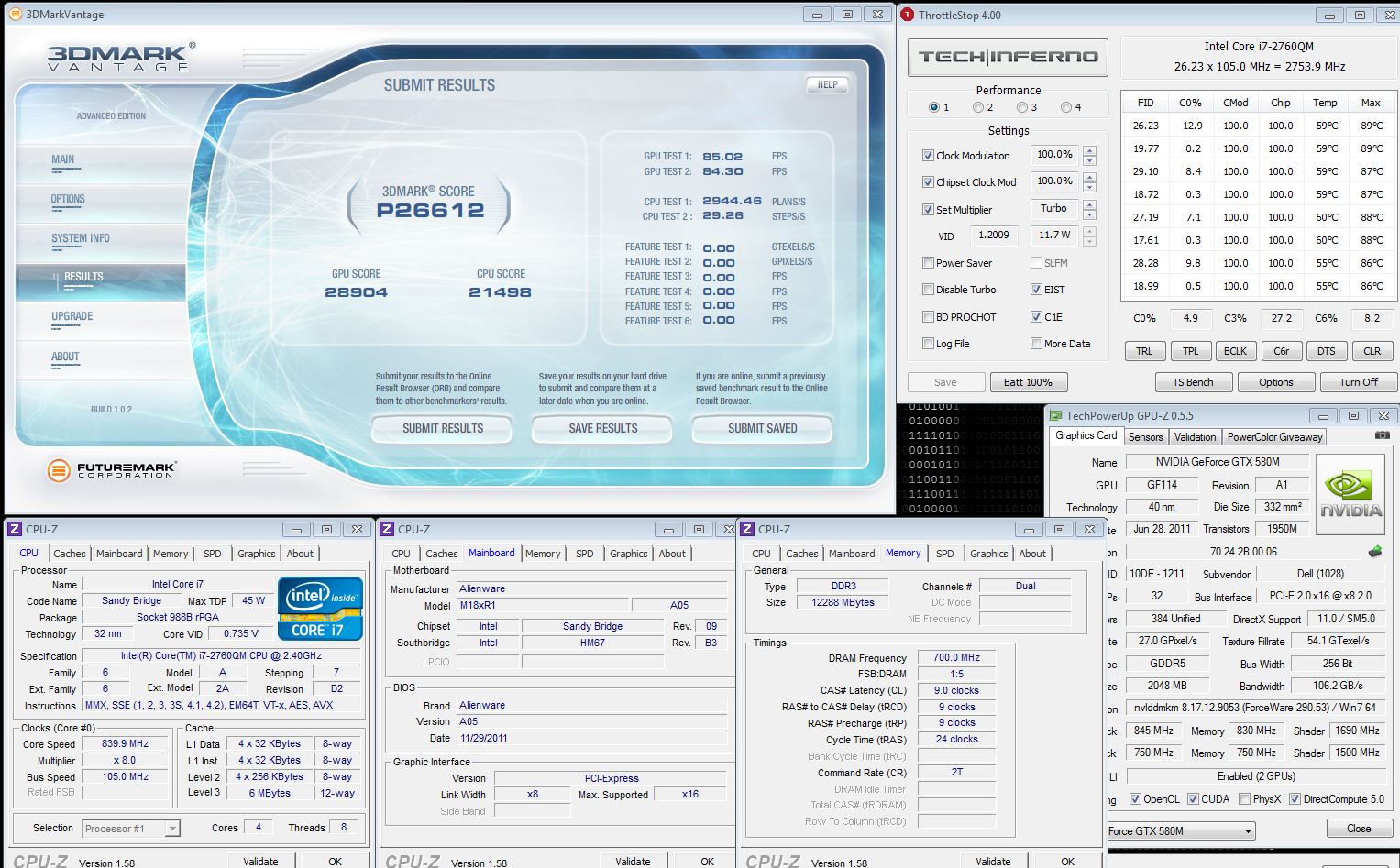This screenshot has height=868, width=1400.
Task: Switch to the Sensors tab in GPU-Z
Action: pyautogui.click(x=1145, y=437)
